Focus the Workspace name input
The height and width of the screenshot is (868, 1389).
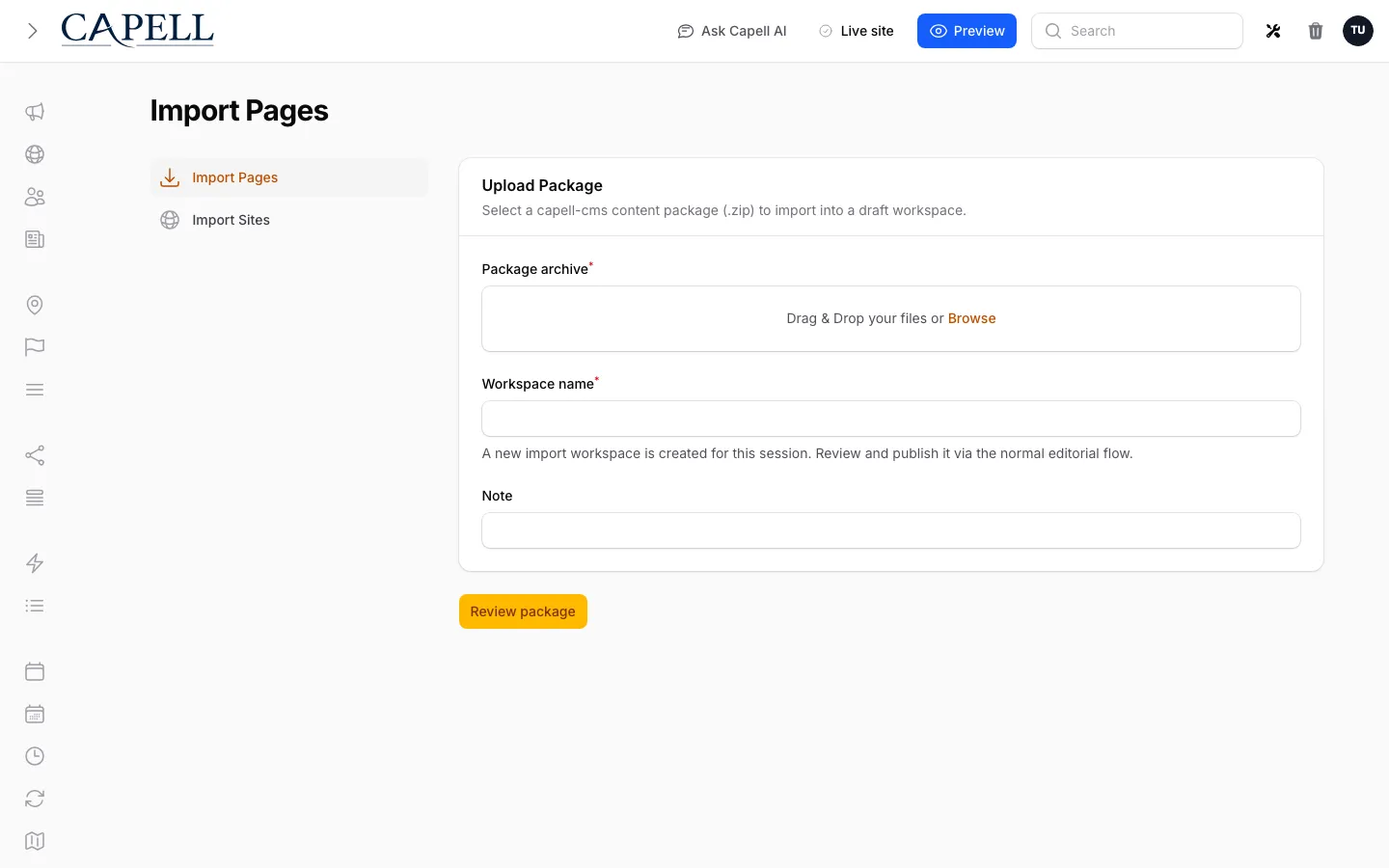click(x=891, y=419)
